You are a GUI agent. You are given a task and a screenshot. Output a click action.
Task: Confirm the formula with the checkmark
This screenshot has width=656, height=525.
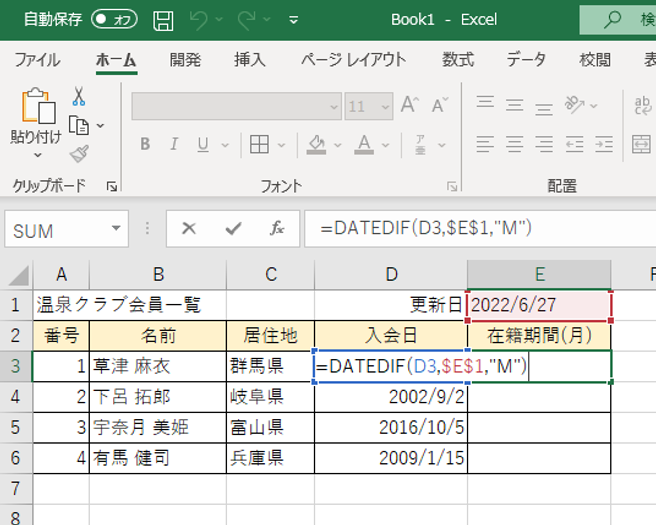[x=233, y=228]
